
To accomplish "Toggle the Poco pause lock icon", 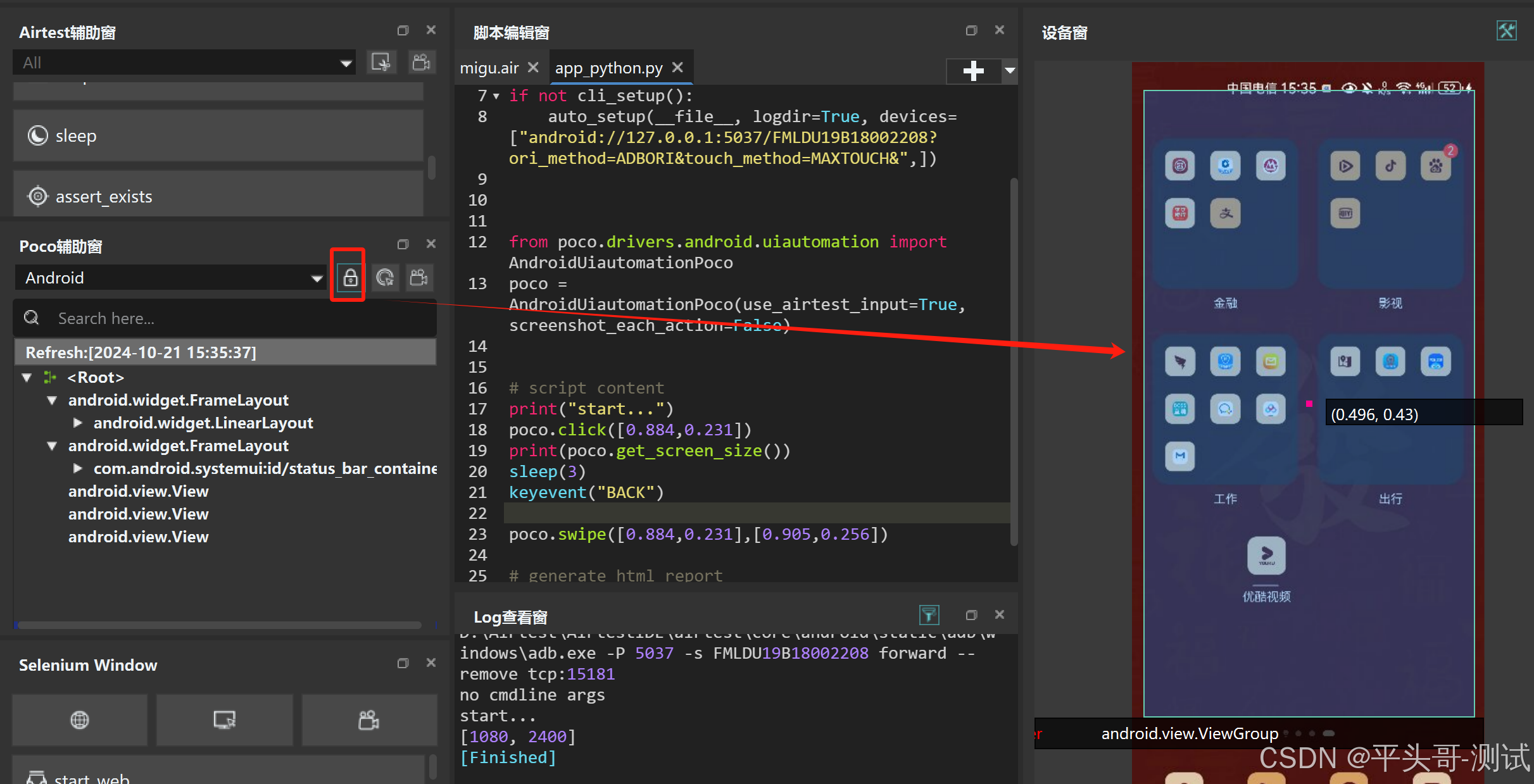I will click(349, 277).
